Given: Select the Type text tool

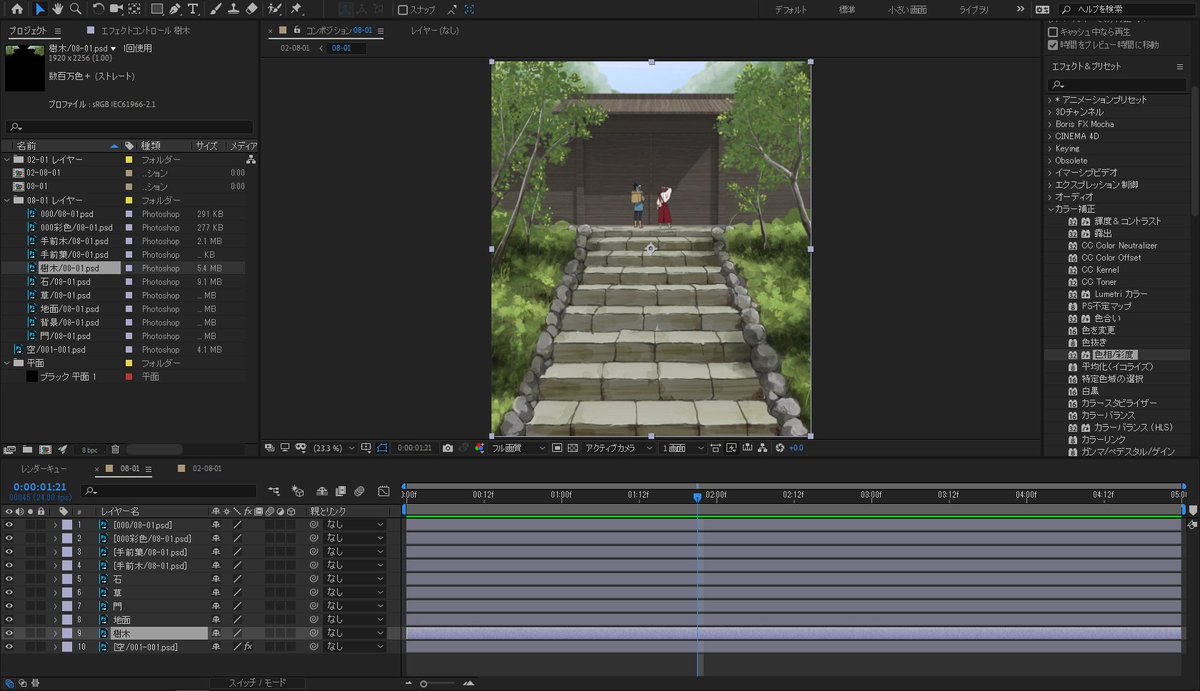Looking at the screenshot, I should pos(193,9).
